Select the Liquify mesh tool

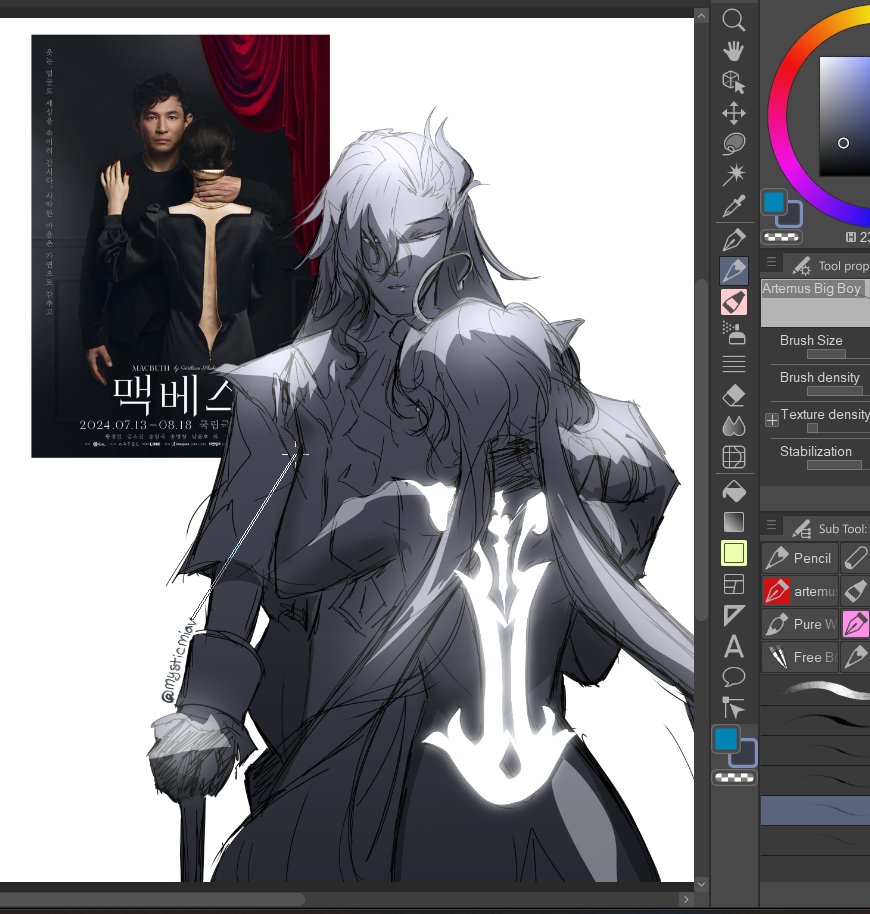[x=734, y=457]
